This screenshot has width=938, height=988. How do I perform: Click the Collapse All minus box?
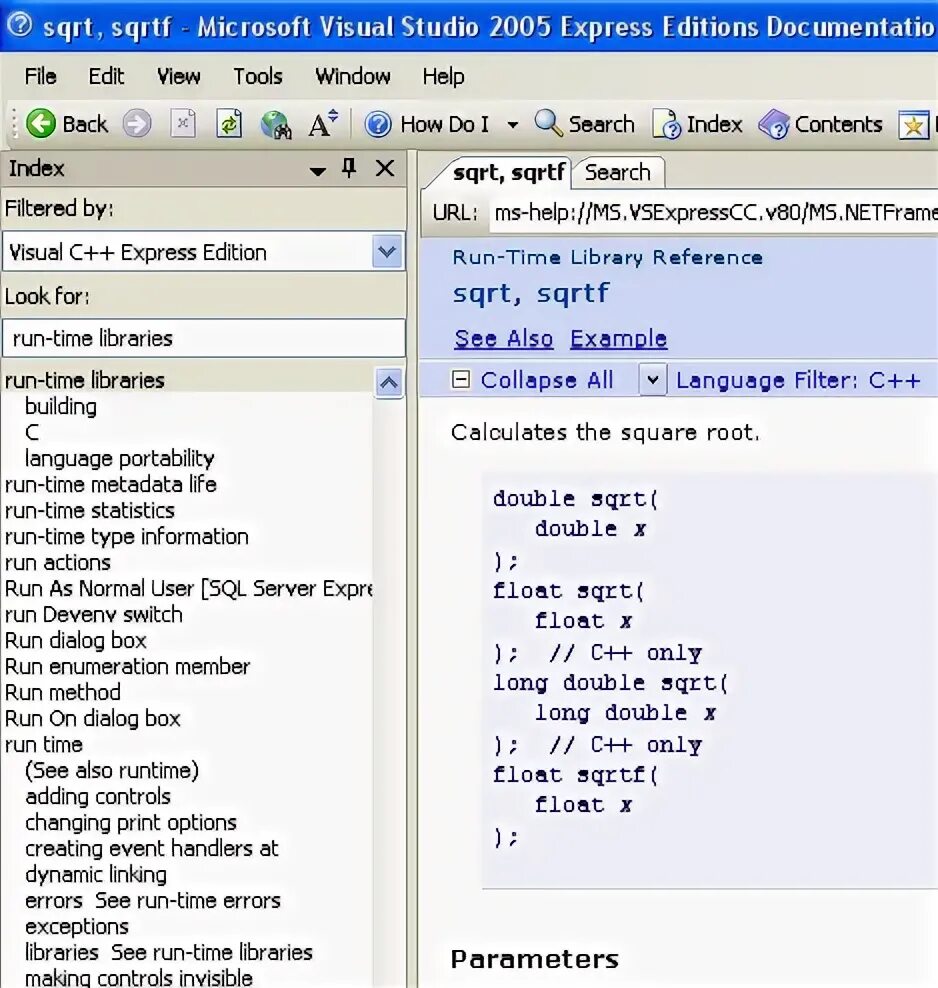point(460,379)
